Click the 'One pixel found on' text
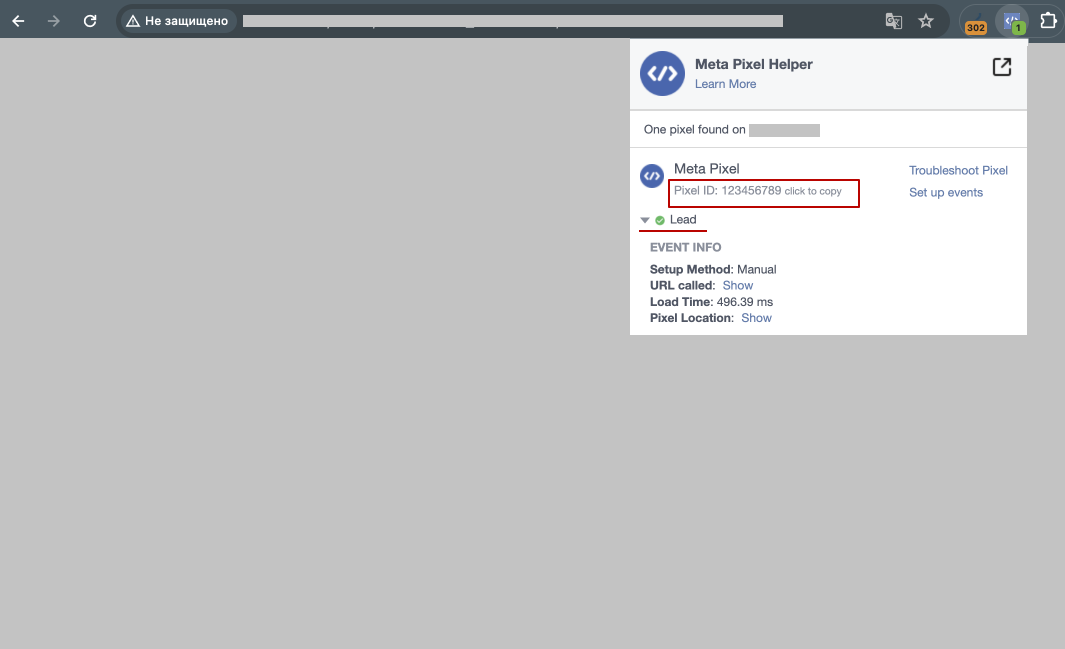The image size is (1065, 649). pyautogui.click(x=694, y=130)
